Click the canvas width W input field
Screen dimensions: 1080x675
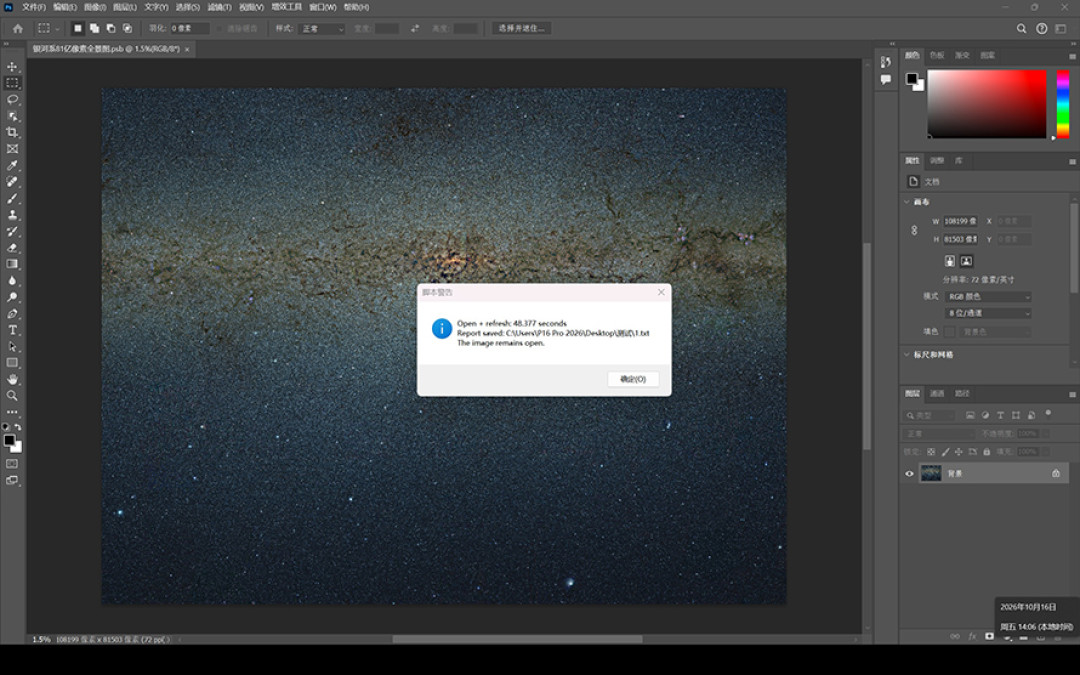[961, 222]
